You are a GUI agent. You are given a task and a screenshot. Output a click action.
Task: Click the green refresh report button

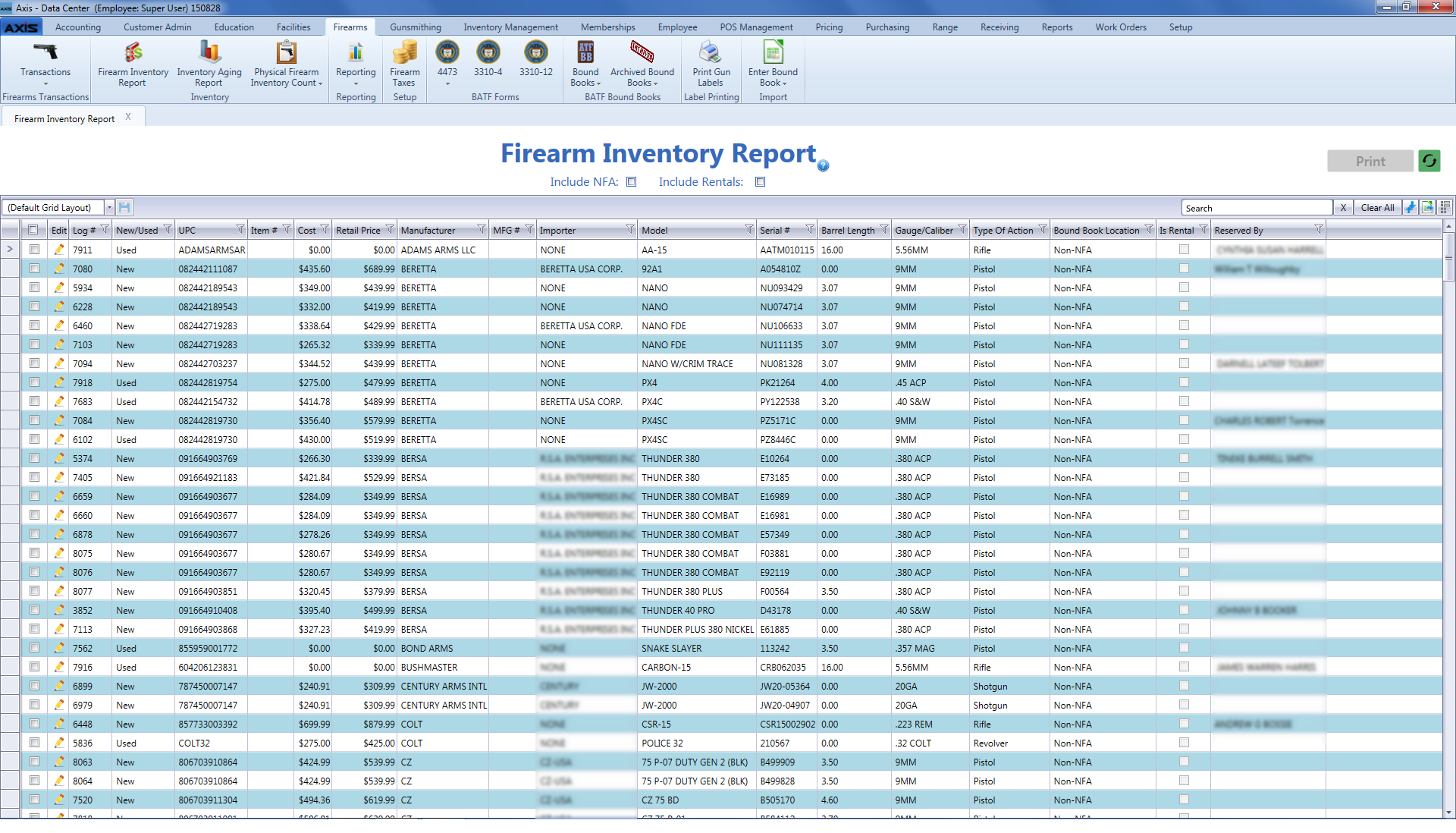pyautogui.click(x=1429, y=161)
